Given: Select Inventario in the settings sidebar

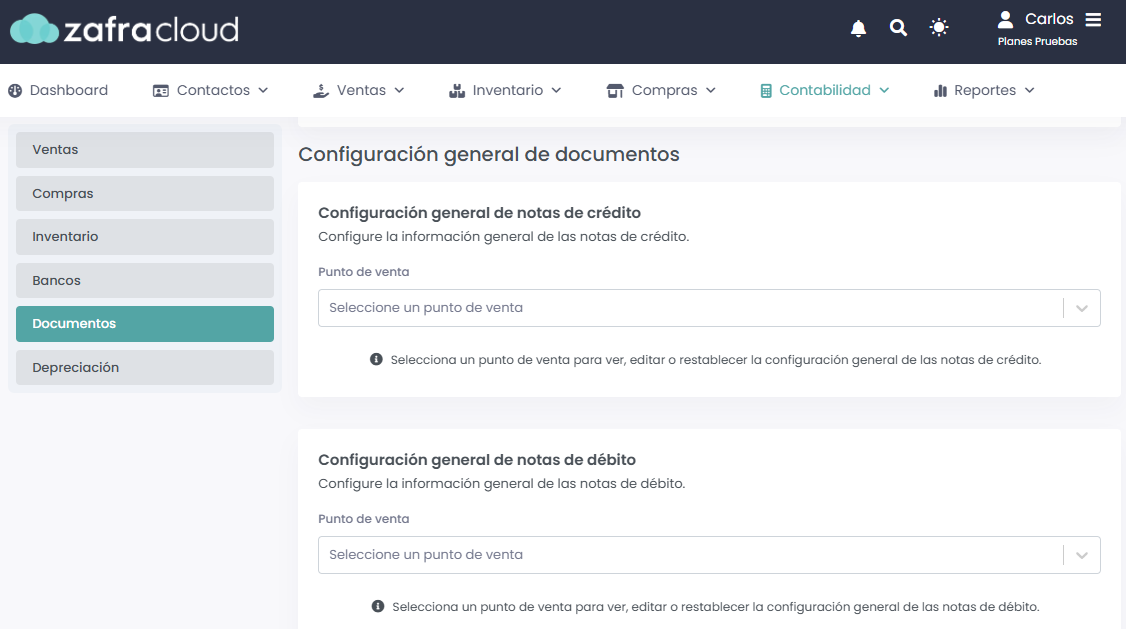Looking at the screenshot, I should [145, 237].
